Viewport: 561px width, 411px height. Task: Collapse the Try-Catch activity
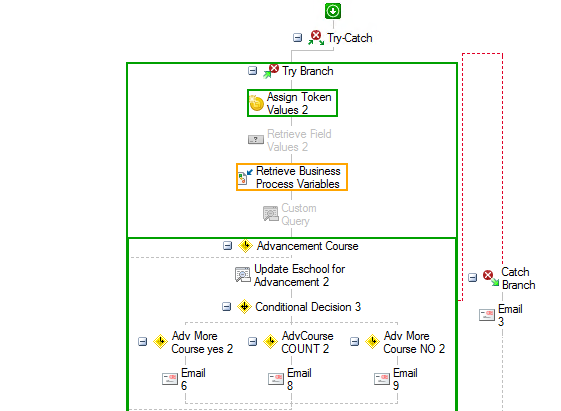297,38
